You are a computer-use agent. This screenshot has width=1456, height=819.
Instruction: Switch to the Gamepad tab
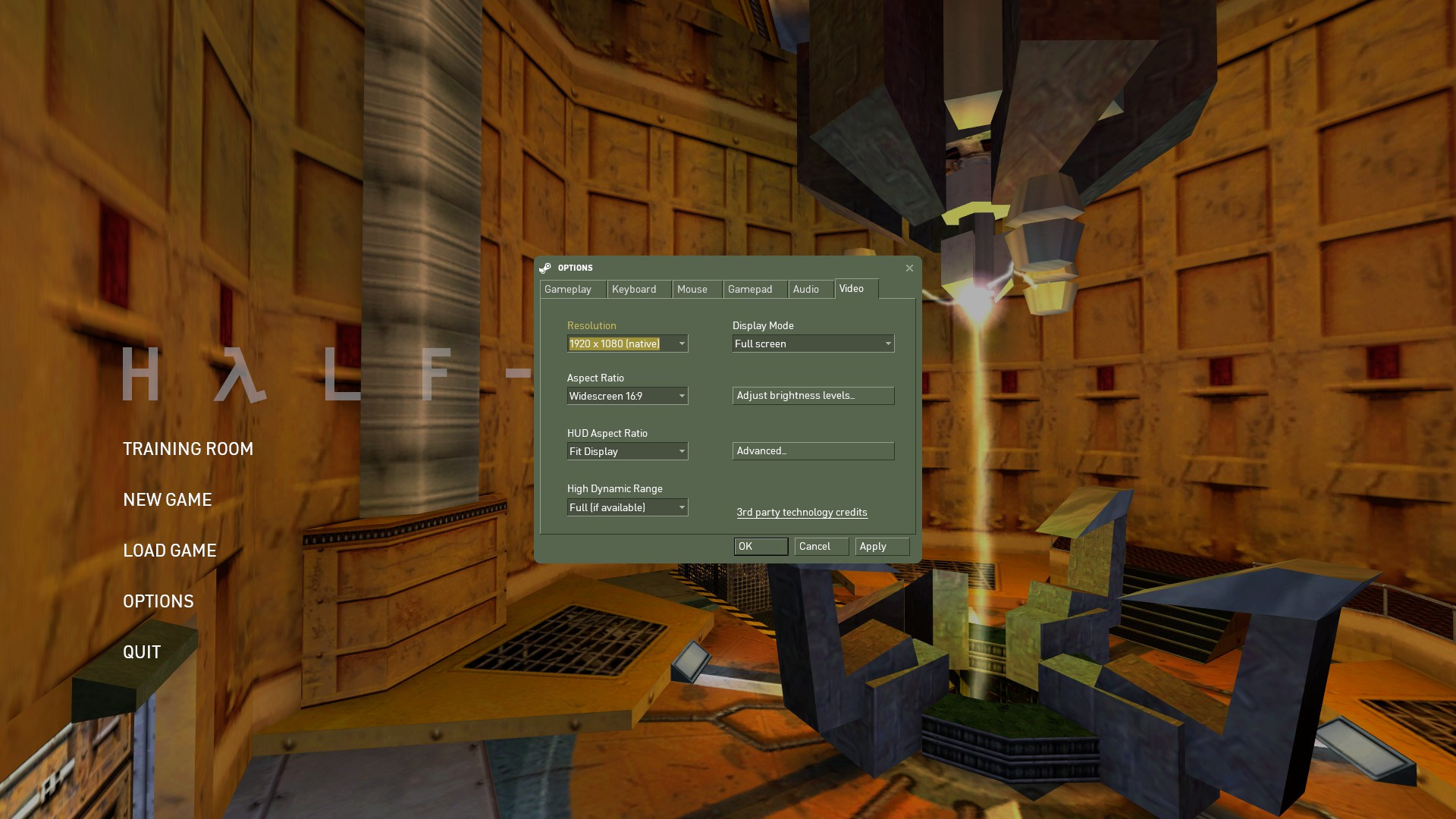[x=751, y=289]
